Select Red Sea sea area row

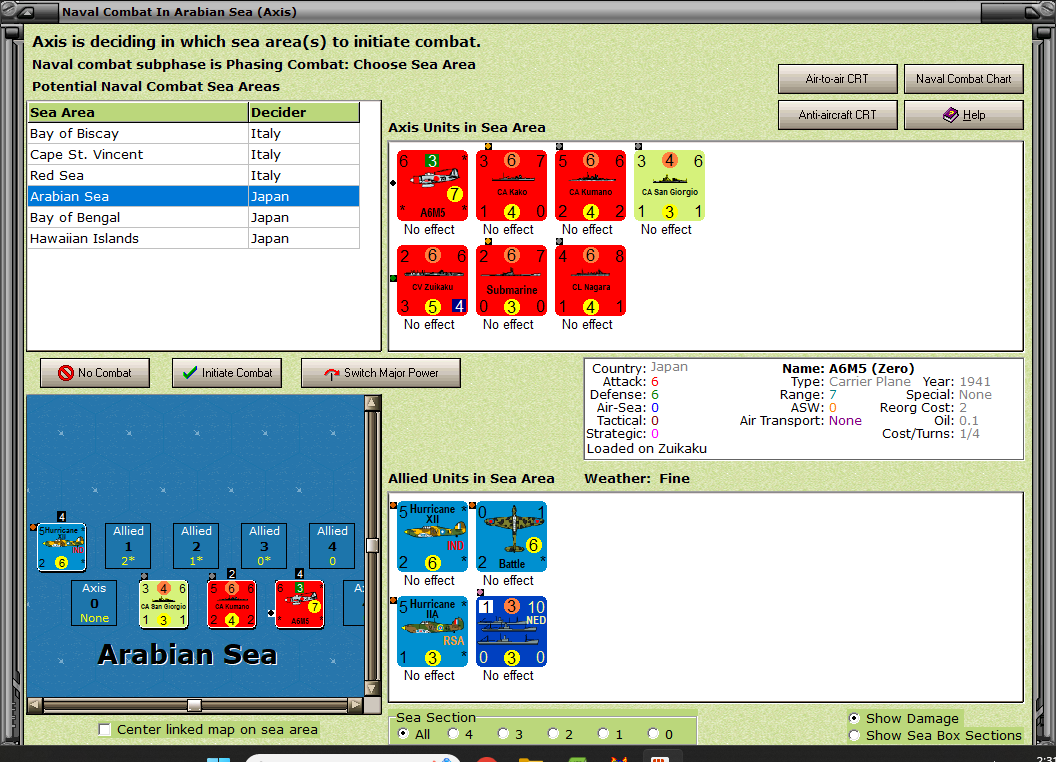coord(193,175)
